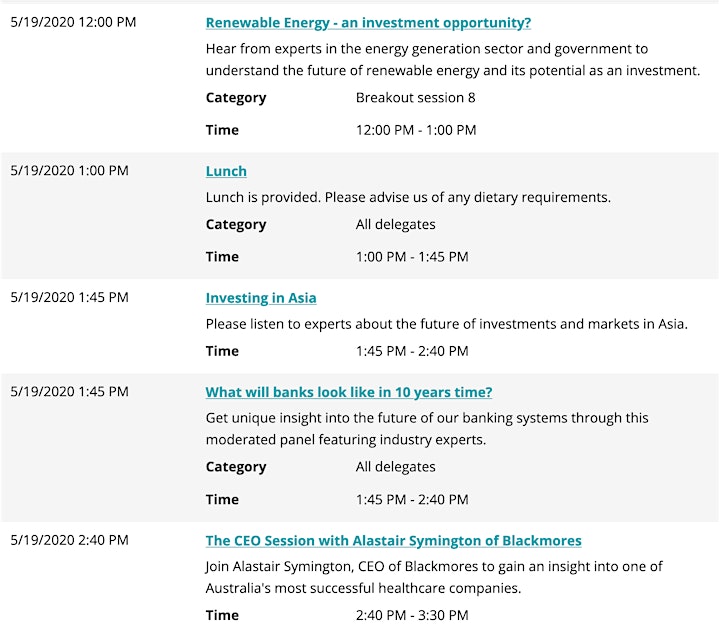Screen dimensions: 720x638
Task: Select the 5/19/2020 12:00 PM date cell
Action: click(73, 22)
